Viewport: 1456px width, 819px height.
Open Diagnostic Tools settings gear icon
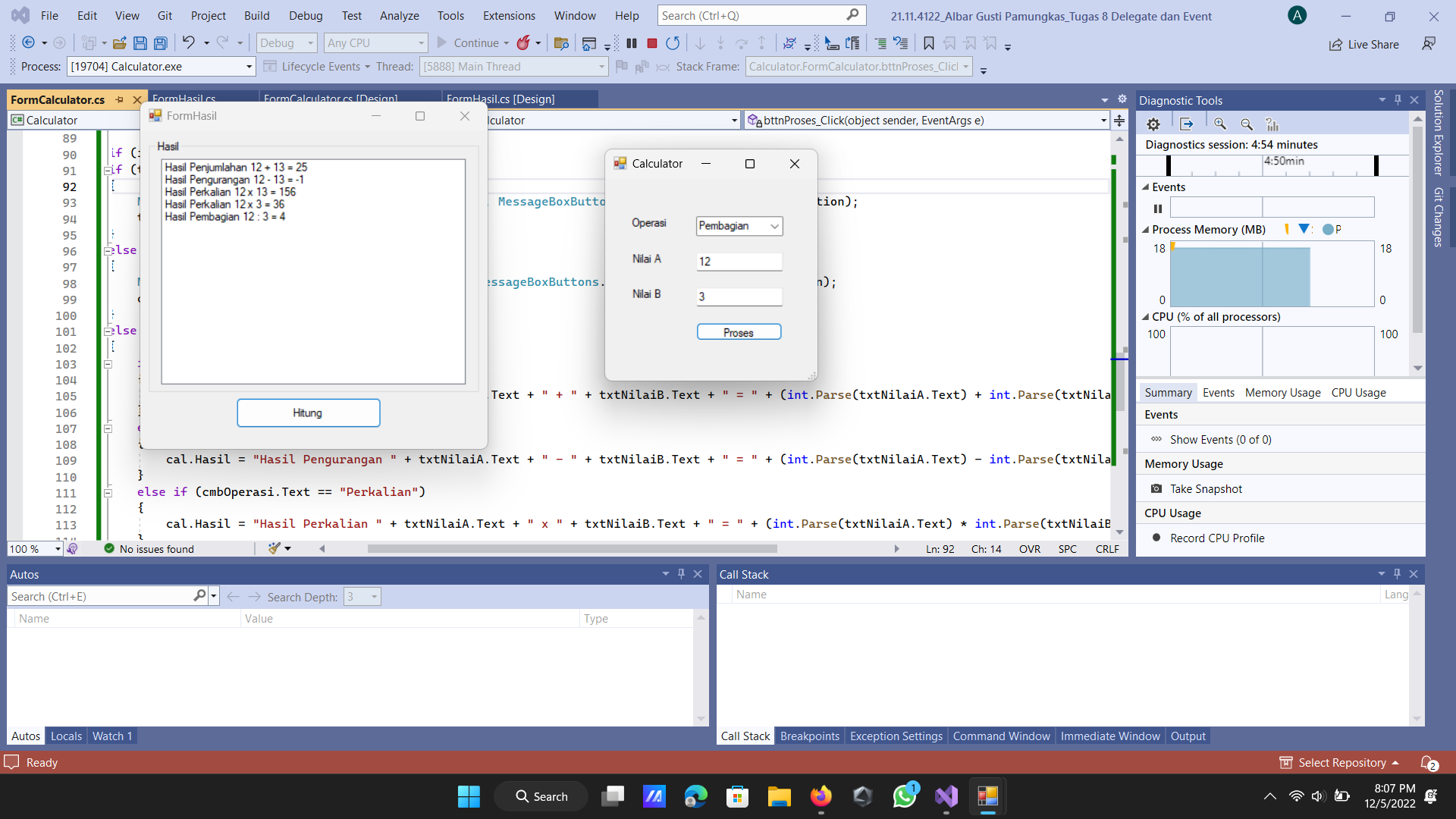(x=1153, y=124)
